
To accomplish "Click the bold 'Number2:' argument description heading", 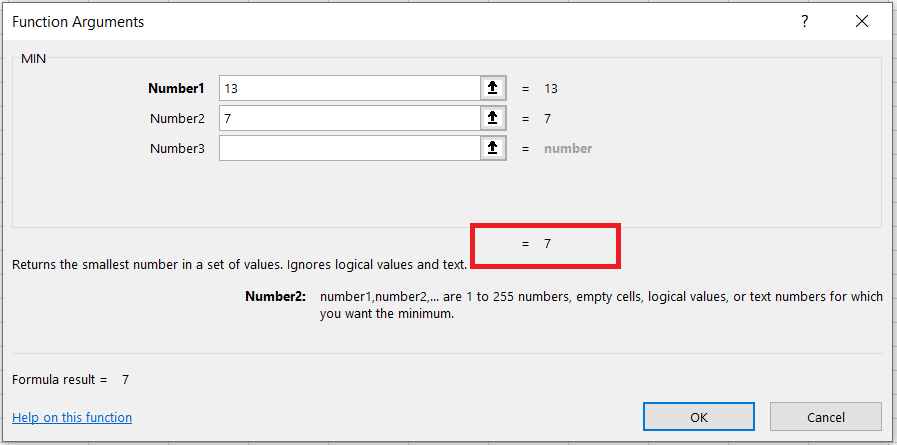I will click(x=275, y=297).
